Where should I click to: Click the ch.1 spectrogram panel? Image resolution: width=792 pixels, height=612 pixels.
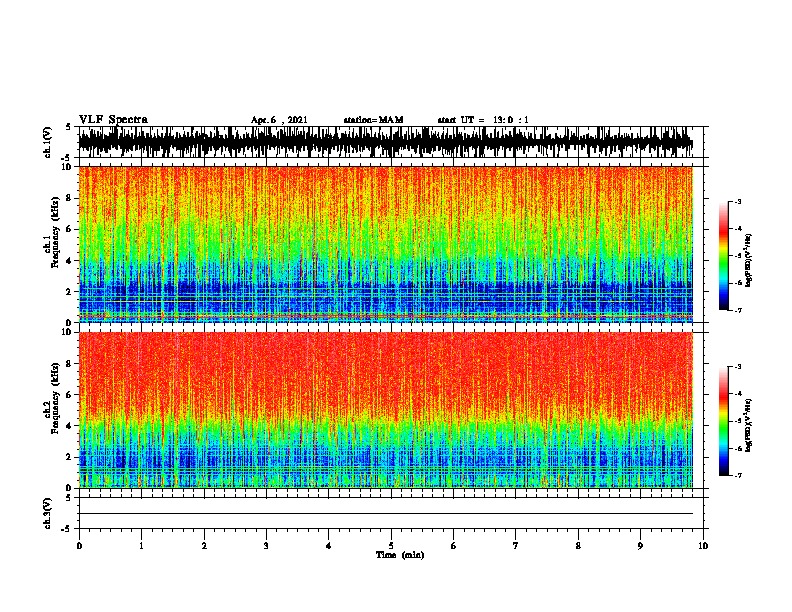385,244
